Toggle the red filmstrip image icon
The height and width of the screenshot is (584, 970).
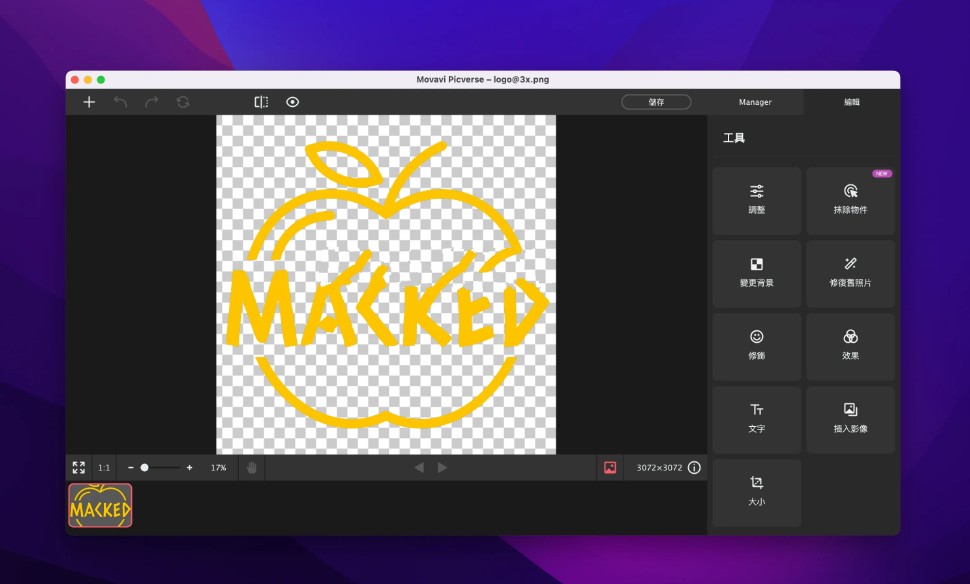coord(610,468)
